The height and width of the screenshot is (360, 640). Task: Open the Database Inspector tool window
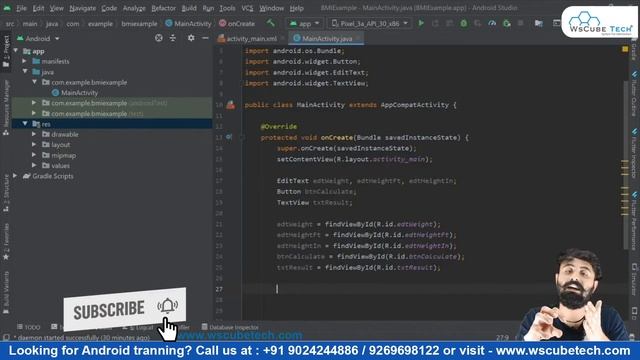click(x=230, y=327)
